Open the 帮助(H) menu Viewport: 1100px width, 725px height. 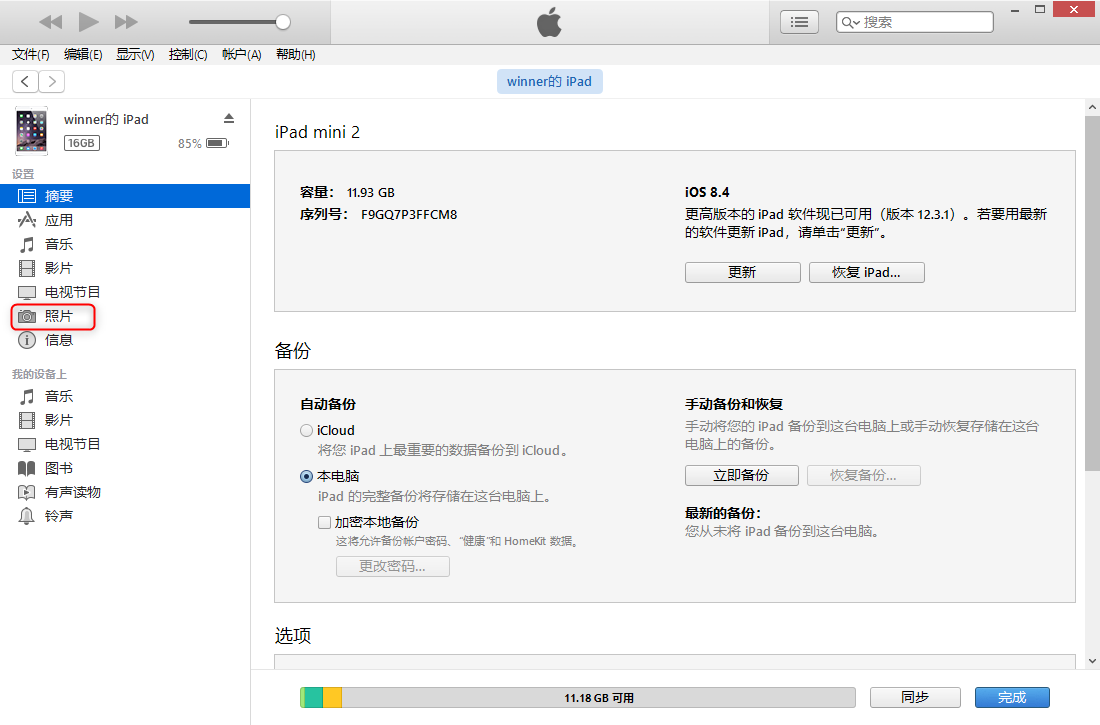click(x=295, y=55)
